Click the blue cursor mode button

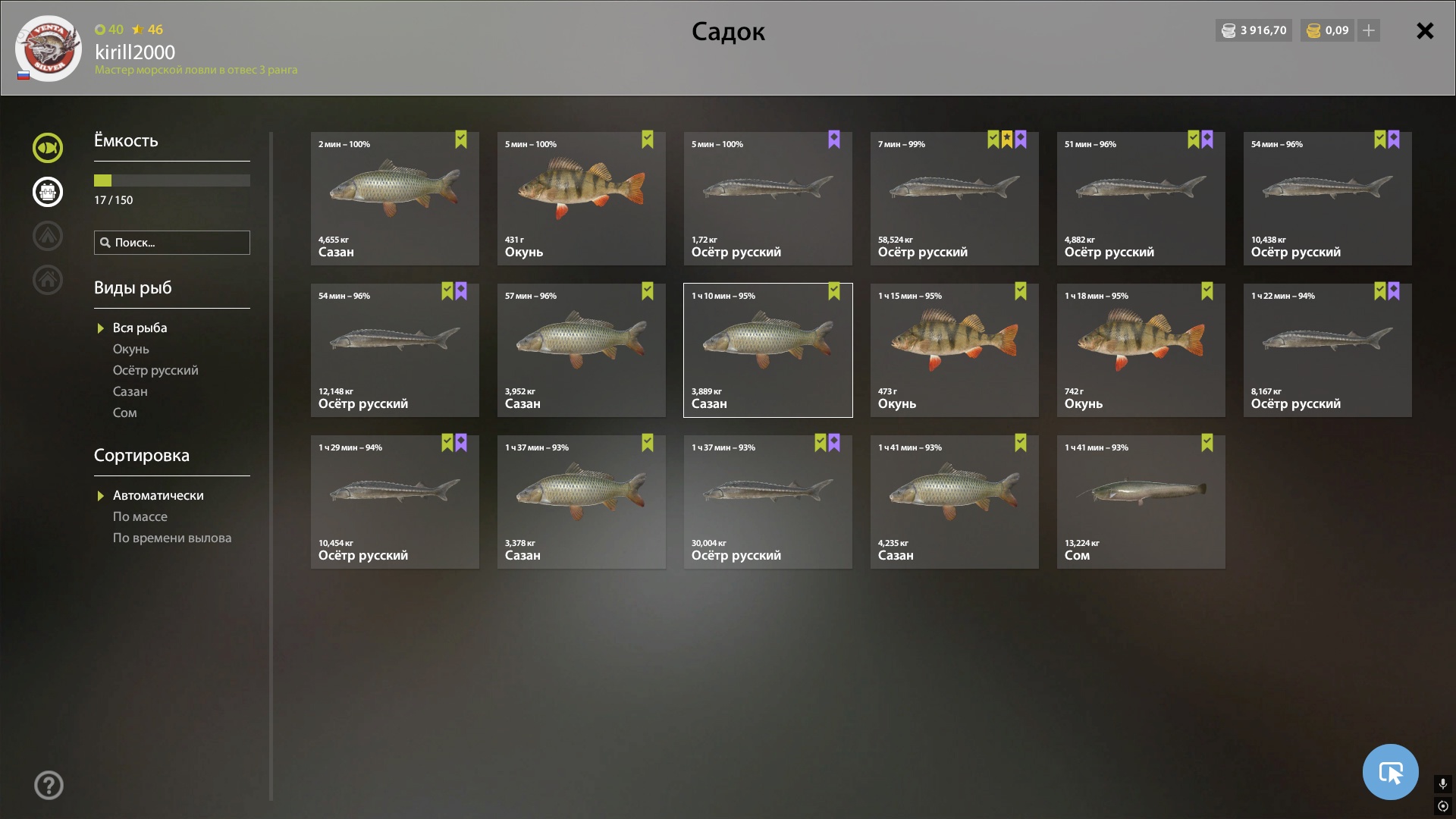(1390, 772)
